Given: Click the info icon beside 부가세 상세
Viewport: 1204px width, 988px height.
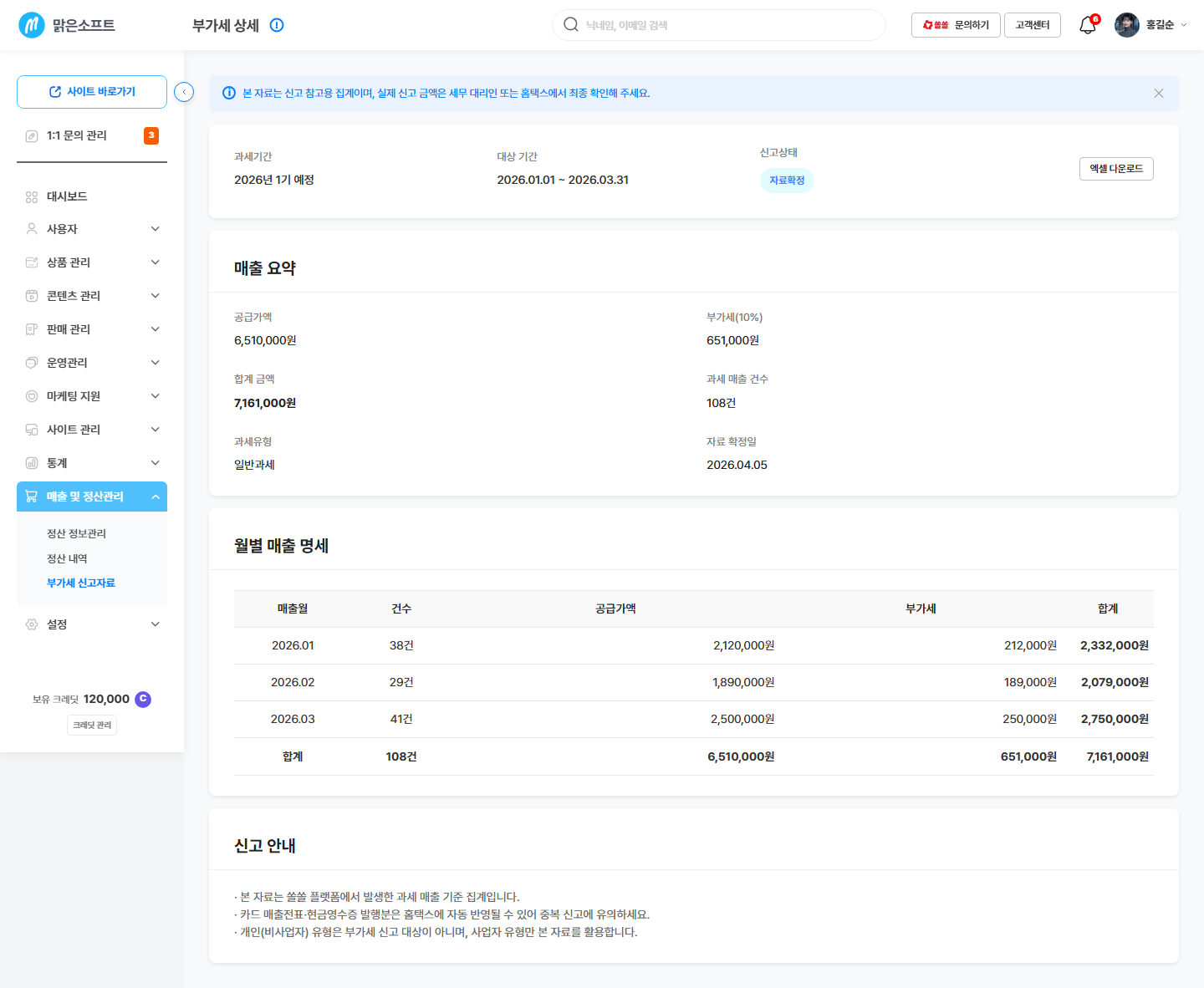Looking at the screenshot, I should (277, 25).
